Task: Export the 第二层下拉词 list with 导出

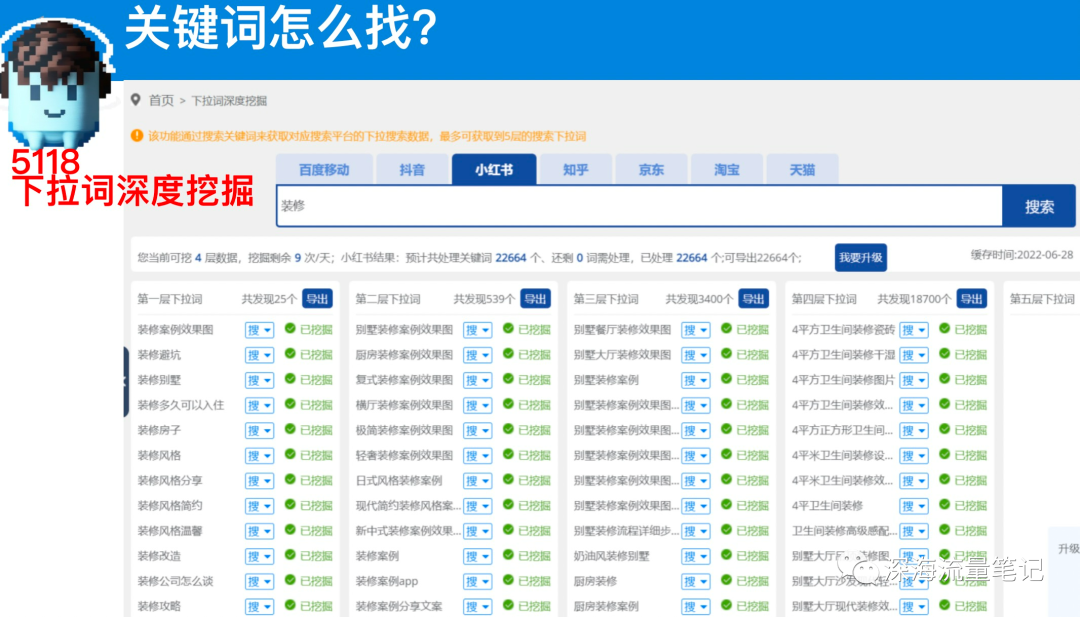Action: coord(535,299)
